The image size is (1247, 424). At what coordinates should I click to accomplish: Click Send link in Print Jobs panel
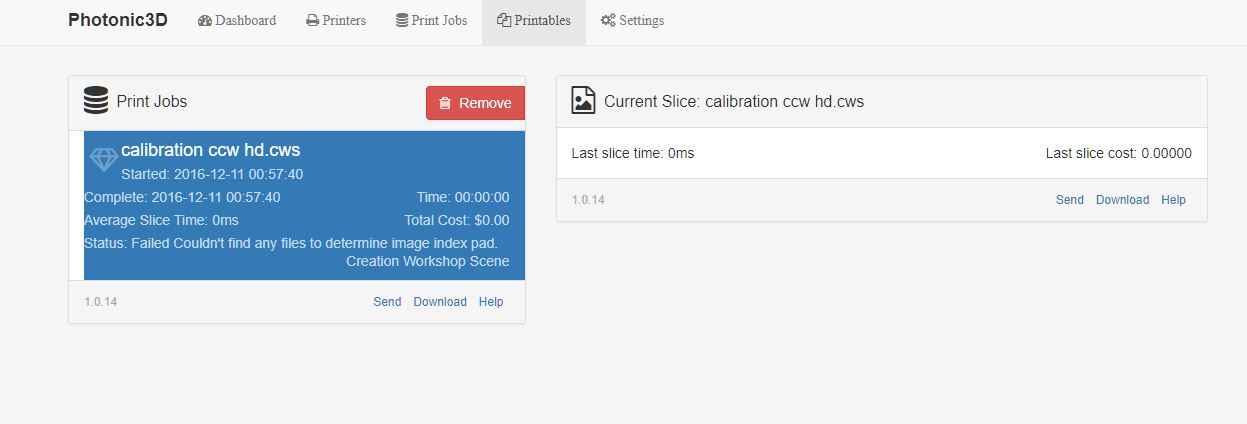tap(387, 302)
